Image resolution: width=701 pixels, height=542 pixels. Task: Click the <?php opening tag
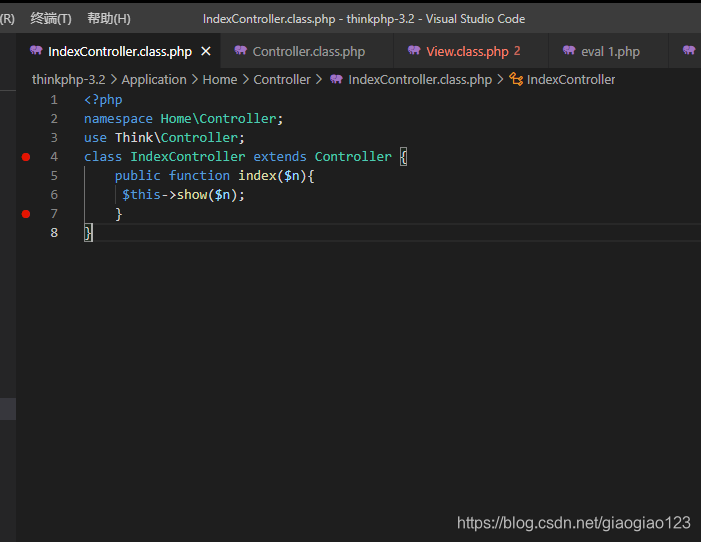click(x=103, y=100)
